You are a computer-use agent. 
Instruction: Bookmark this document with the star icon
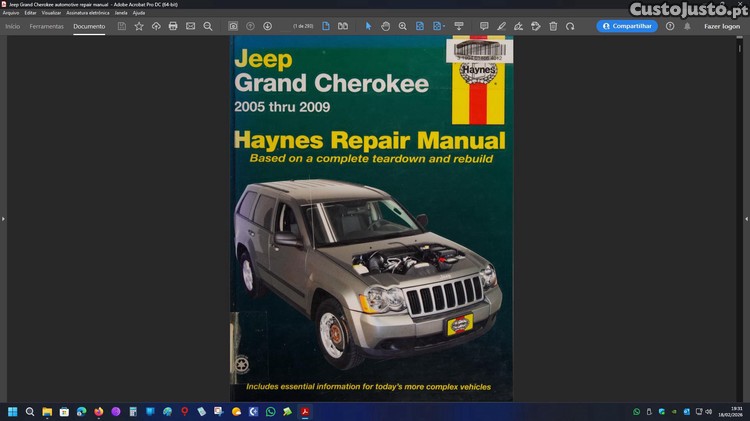click(139, 26)
